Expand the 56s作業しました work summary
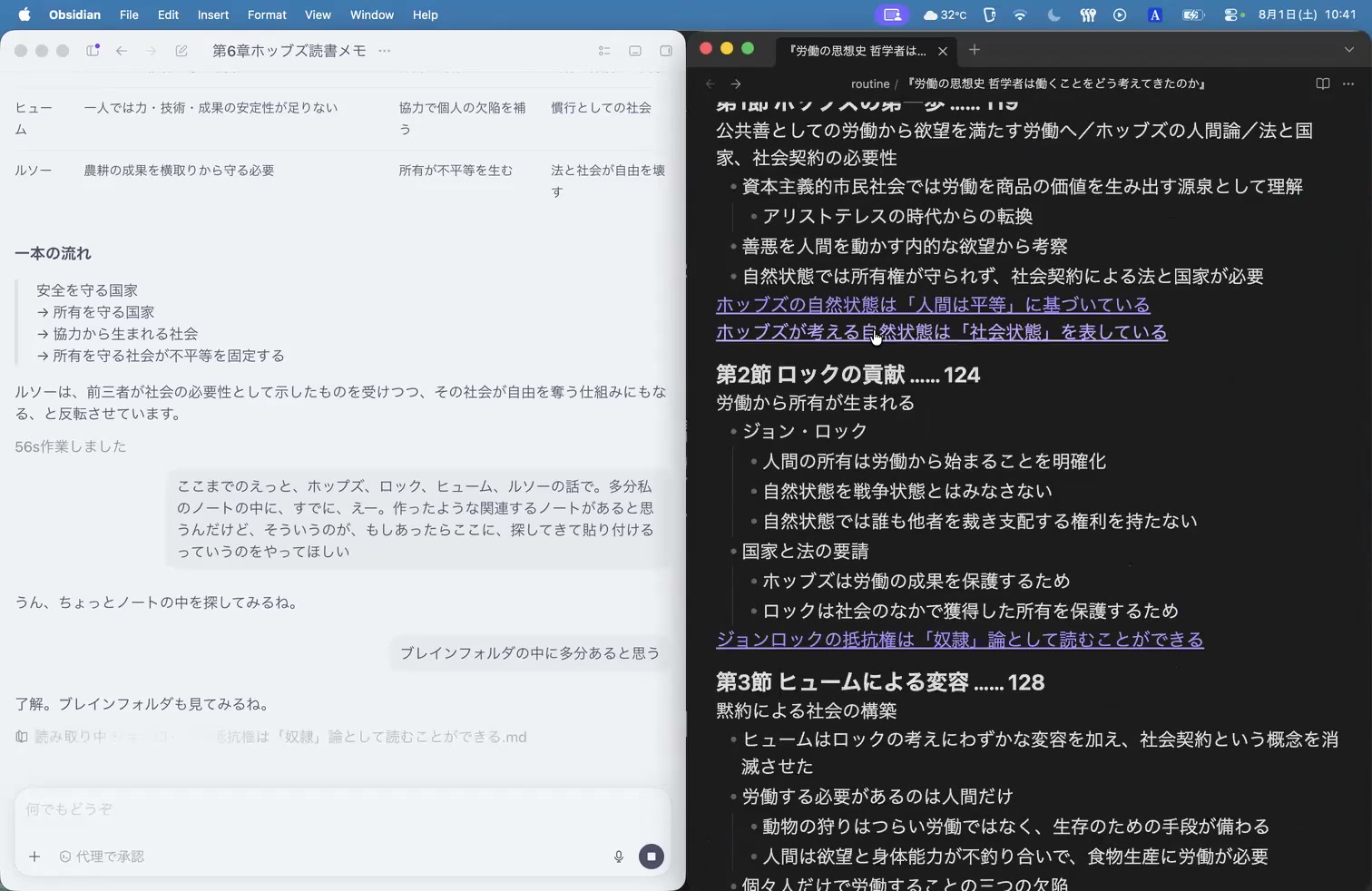 click(71, 446)
